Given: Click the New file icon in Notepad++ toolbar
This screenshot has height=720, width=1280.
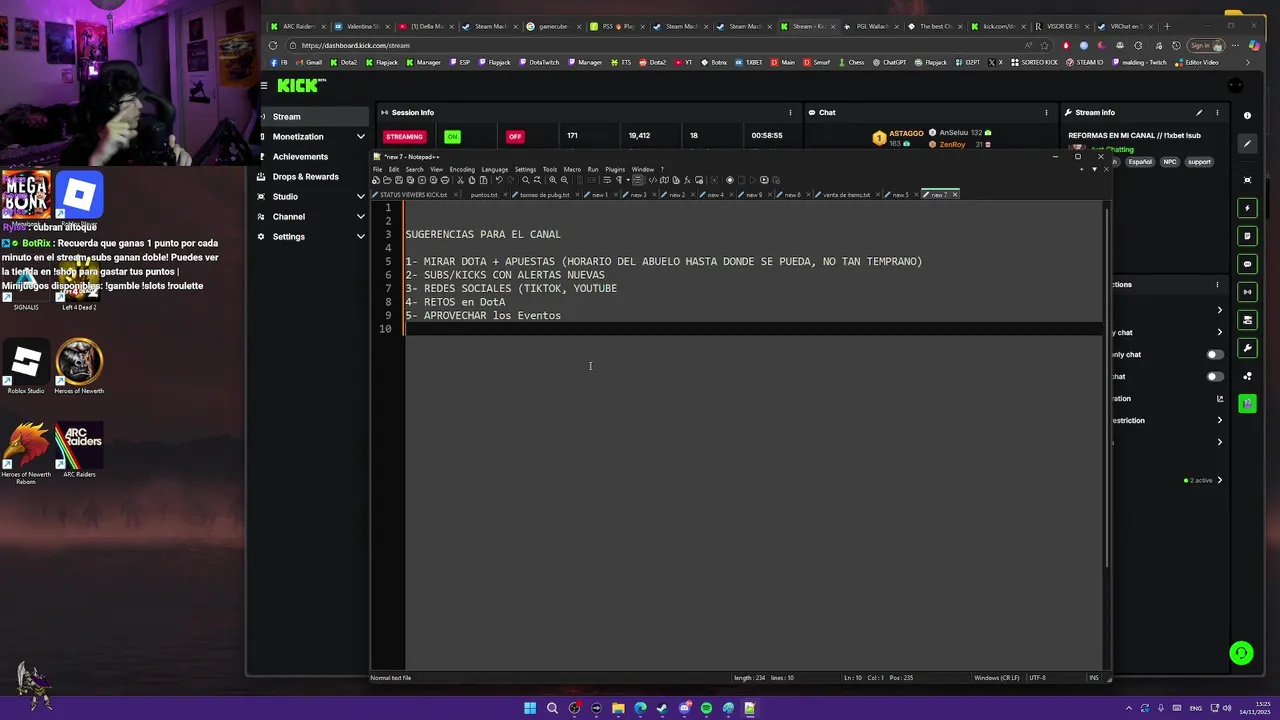Looking at the screenshot, I should pos(376,180).
